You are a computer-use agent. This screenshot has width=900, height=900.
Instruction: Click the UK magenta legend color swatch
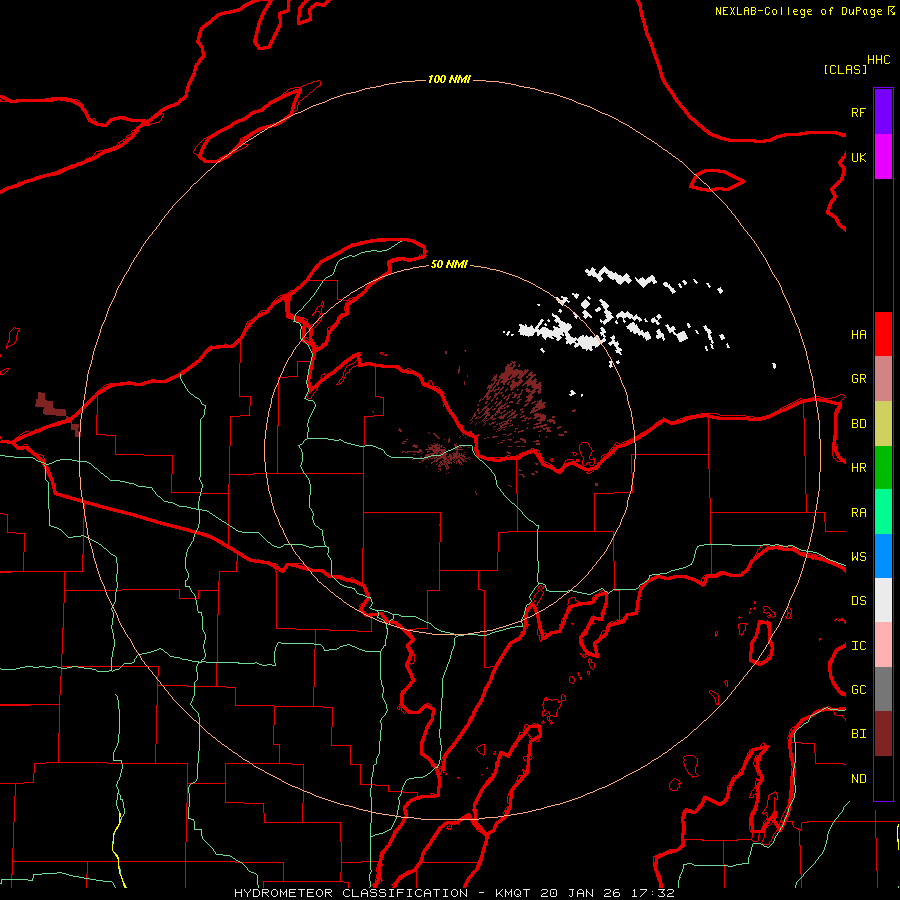(x=883, y=157)
